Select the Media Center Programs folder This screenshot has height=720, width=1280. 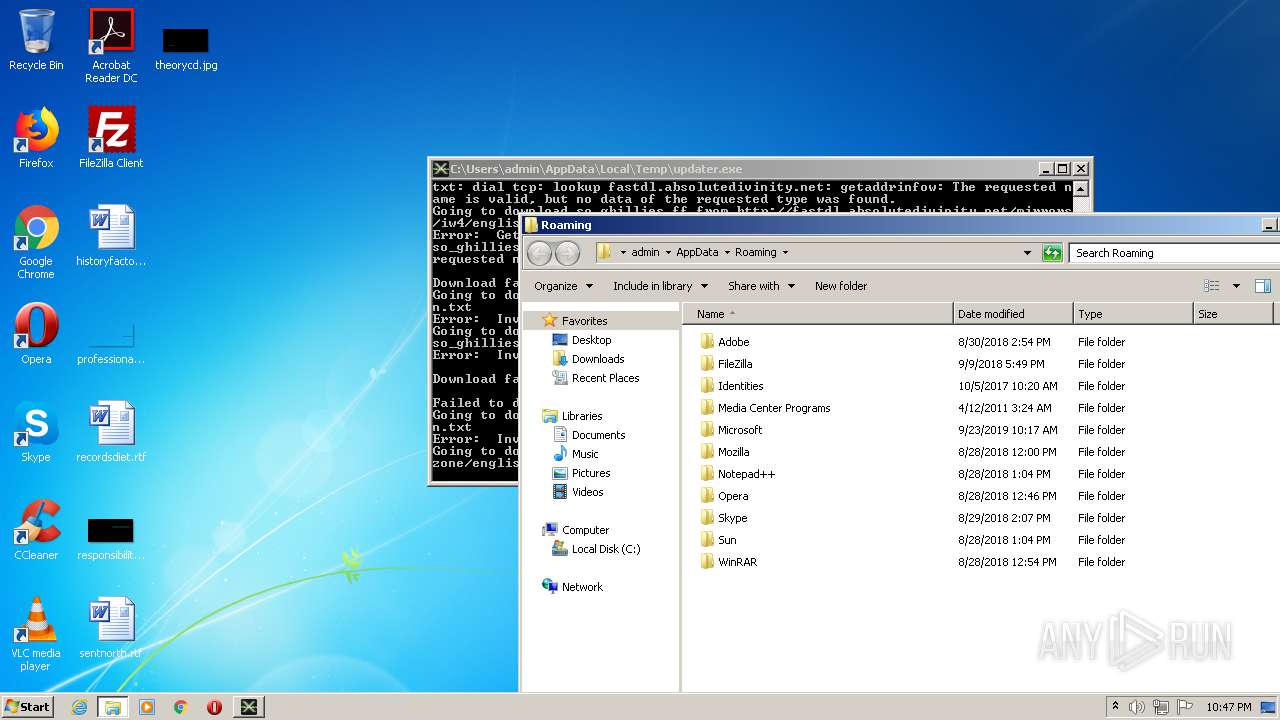[x=774, y=408]
